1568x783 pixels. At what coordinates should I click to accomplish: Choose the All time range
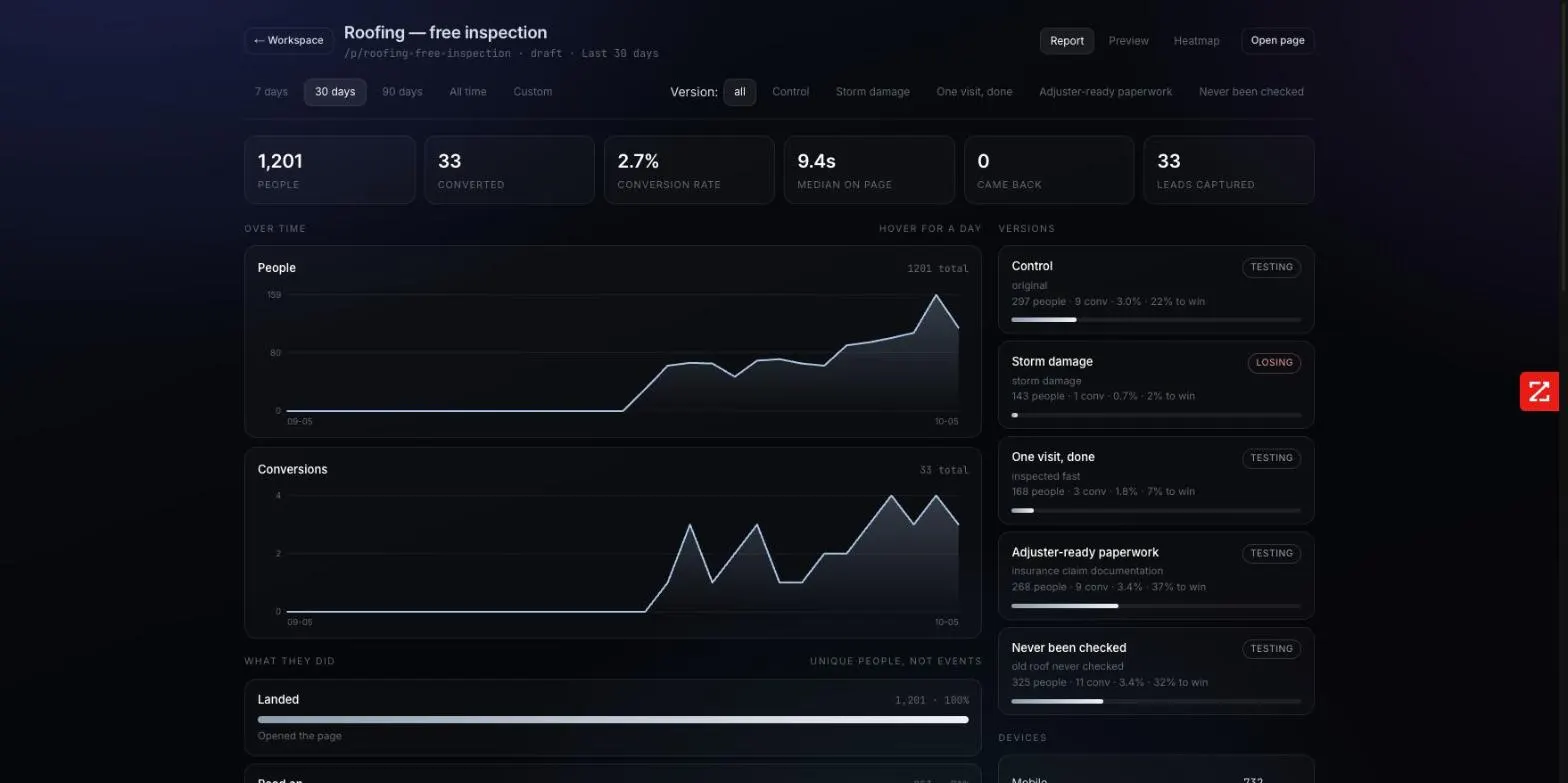468,92
